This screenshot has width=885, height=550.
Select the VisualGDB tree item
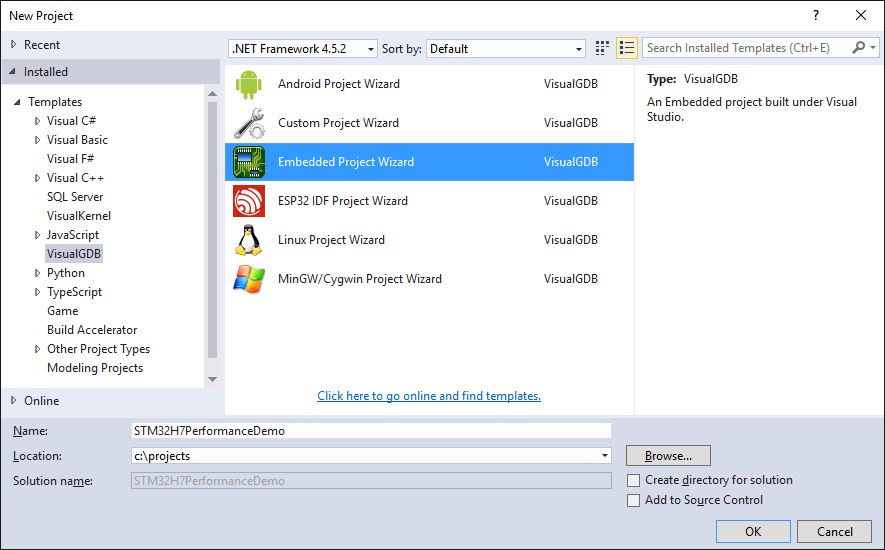pos(74,254)
